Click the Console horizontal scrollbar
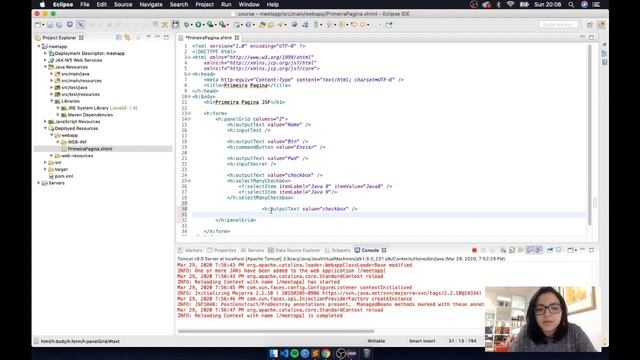 (x=276, y=331)
